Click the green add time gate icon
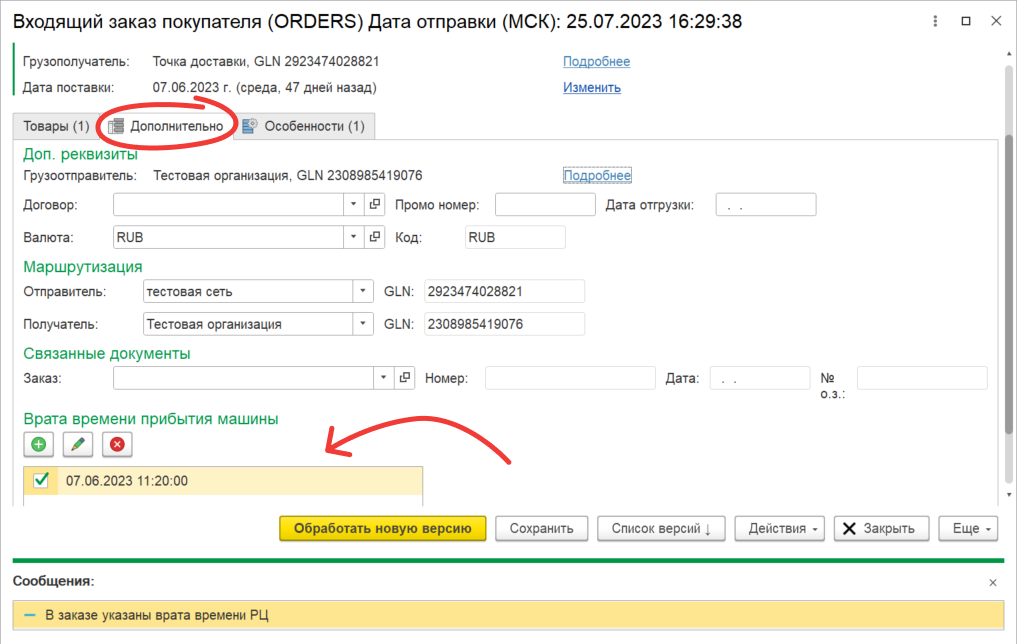This screenshot has width=1017, height=644. 38,444
